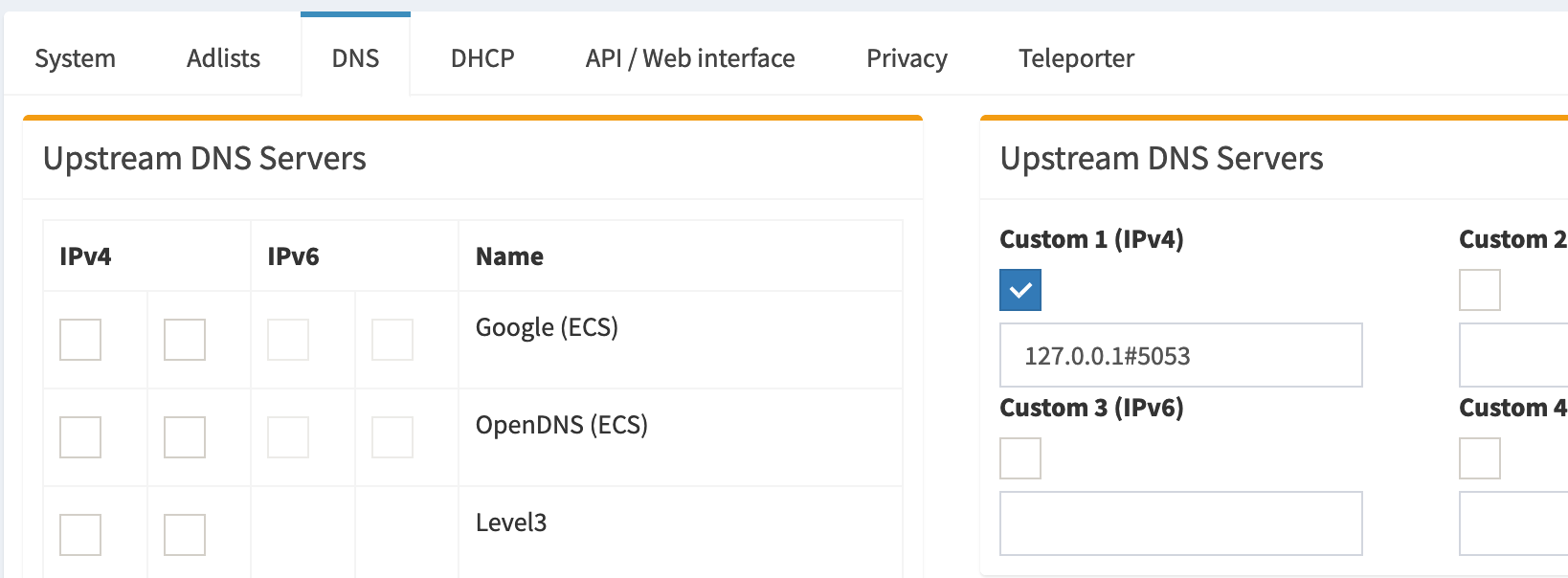Enable first IPv4 checkbox for Google (ECS)

pyautogui.click(x=80, y=340)
